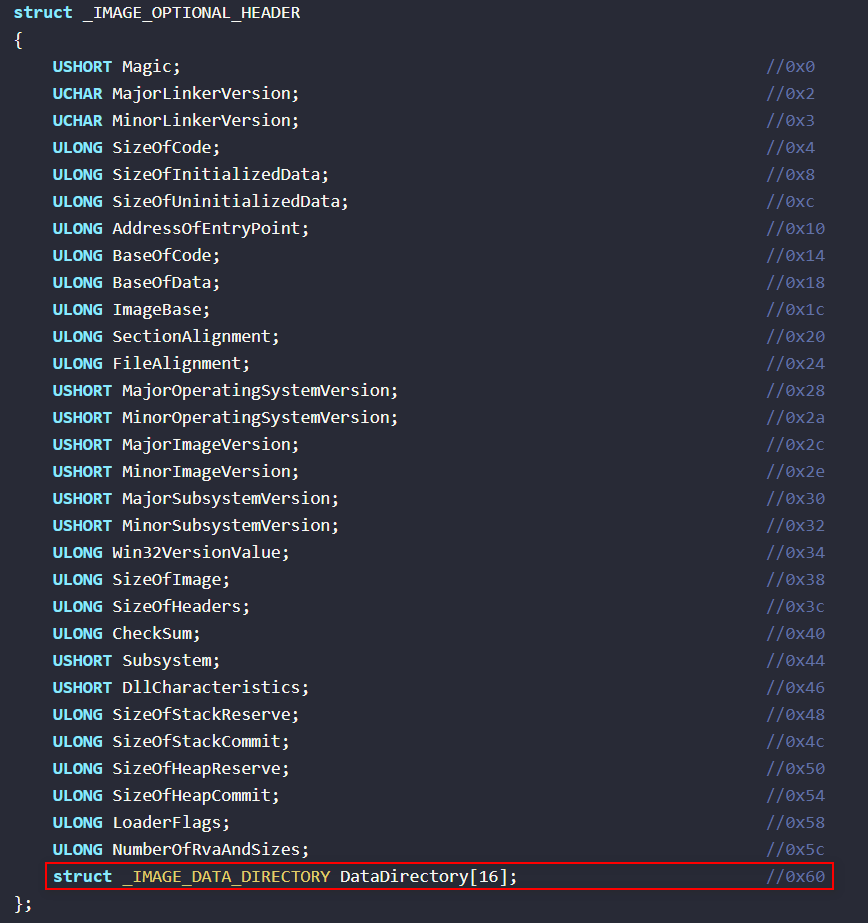The height and width of the screenshot is (923, 868).
Task: Click the NumberOfRvaAndSizes field
Action: tap(210, 850)
